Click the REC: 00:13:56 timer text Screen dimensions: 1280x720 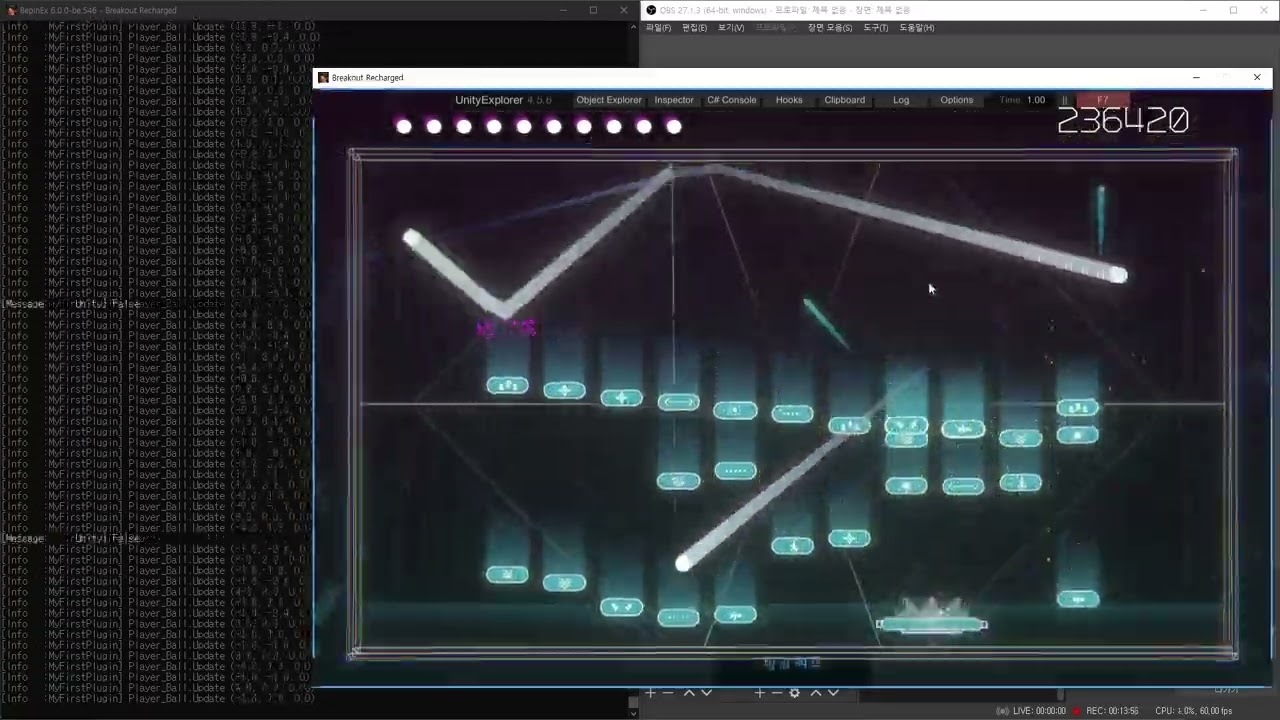[1112, 711]
